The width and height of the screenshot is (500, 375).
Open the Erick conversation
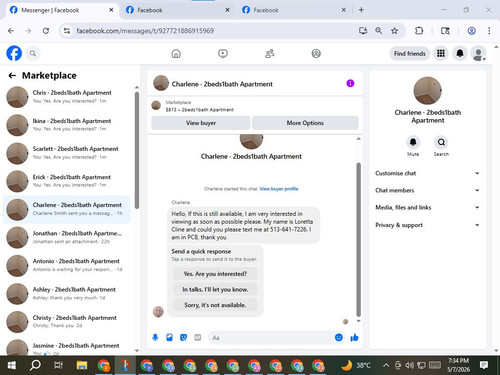(x=67, y=181)
